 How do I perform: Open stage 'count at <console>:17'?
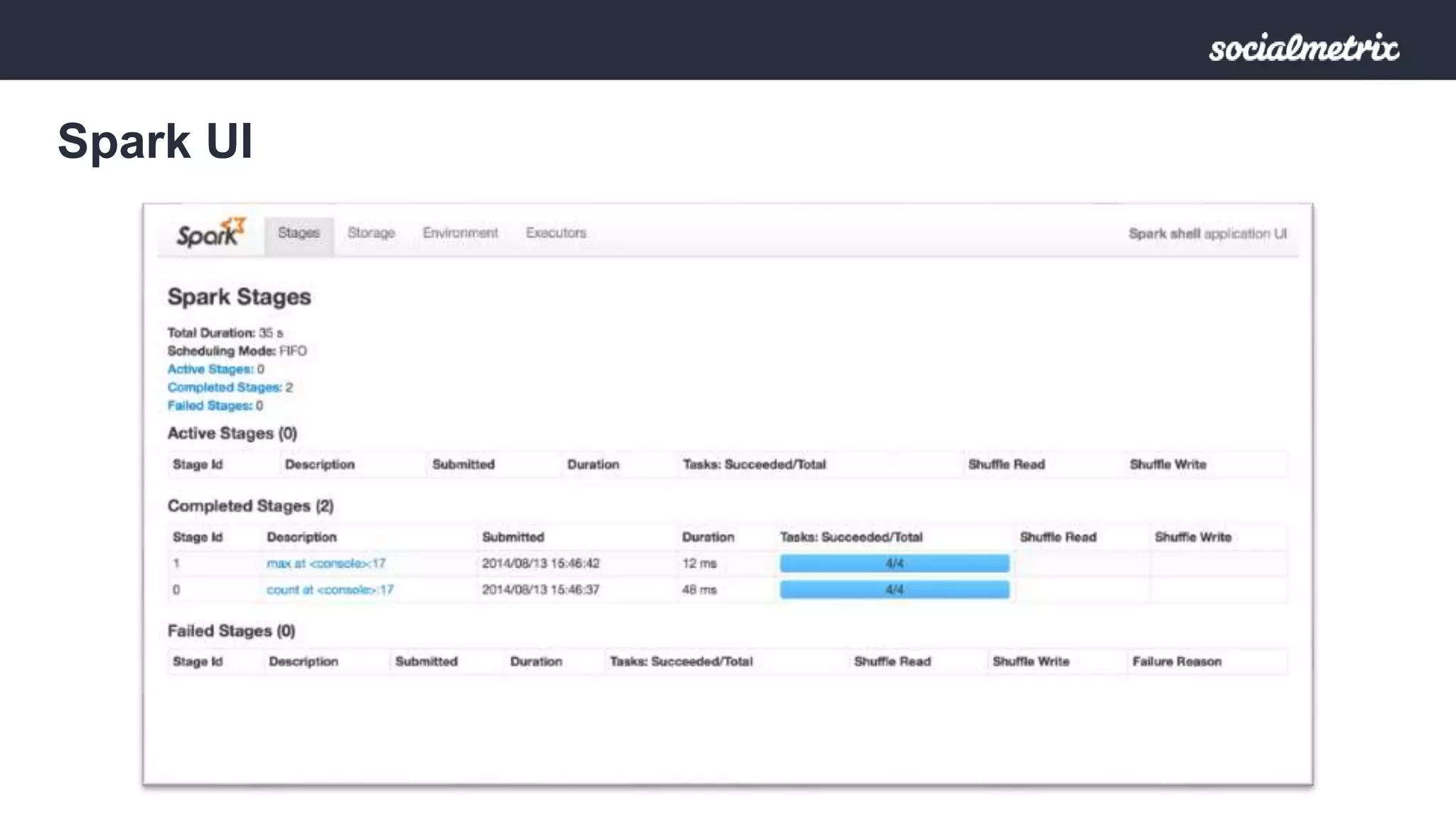tap(330, 589)
